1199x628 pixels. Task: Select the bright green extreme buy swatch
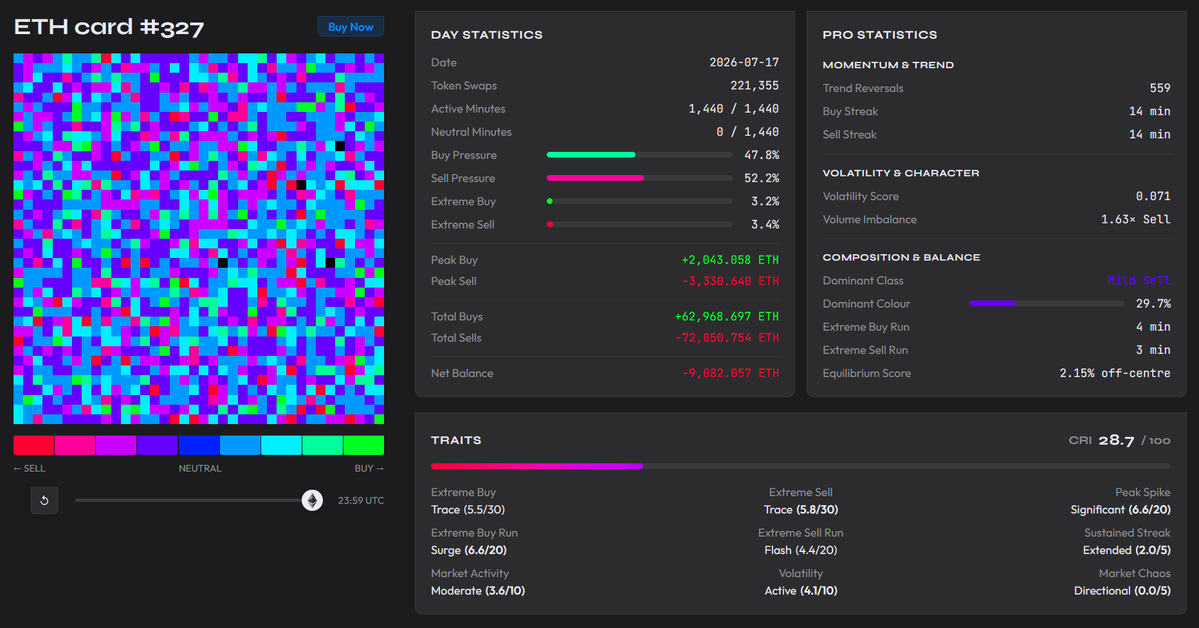click(x=364, y=445)
